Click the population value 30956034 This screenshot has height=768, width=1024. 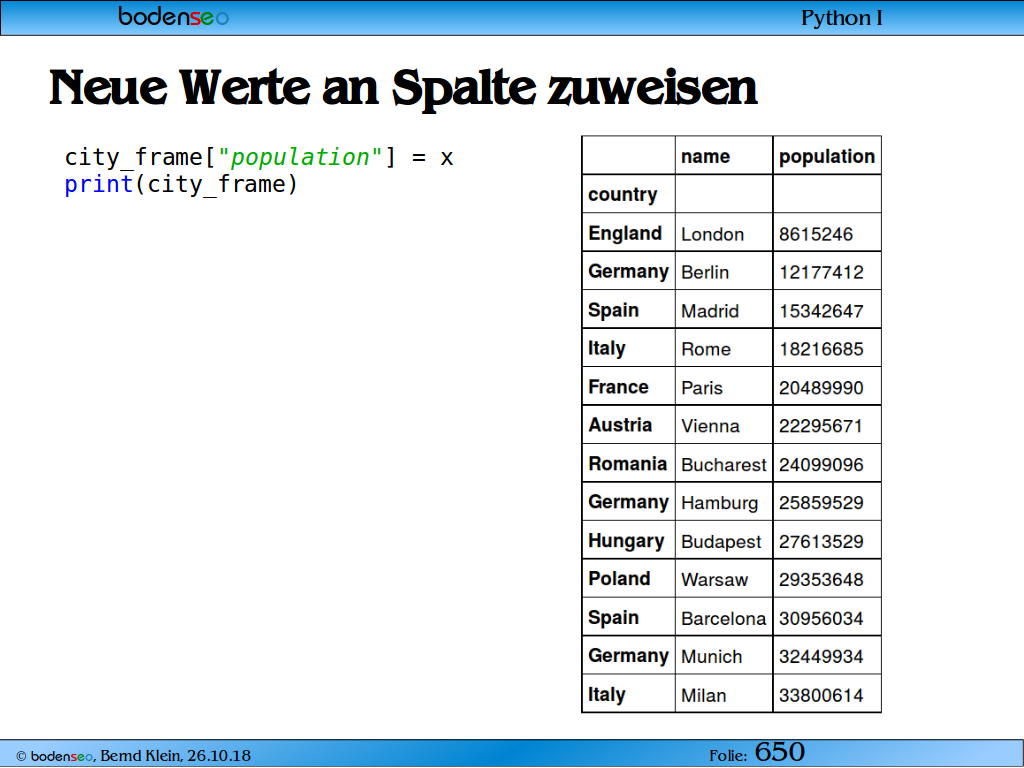821,618
